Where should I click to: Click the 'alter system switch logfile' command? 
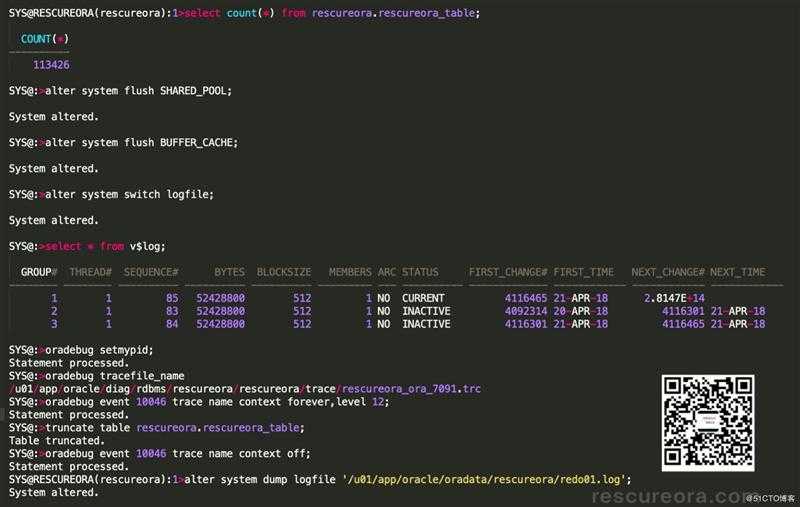pos(129,194)
